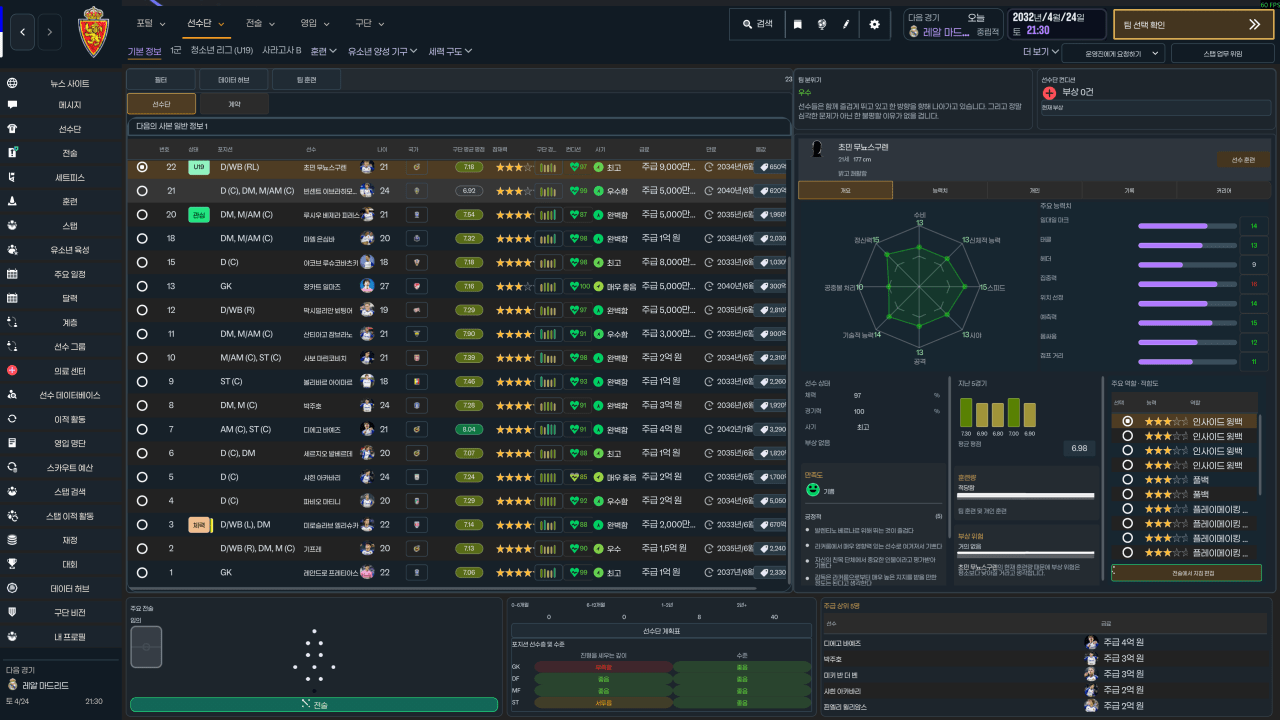Go forward with the right arrow button

pyautogui.click(x=50, y=33)
